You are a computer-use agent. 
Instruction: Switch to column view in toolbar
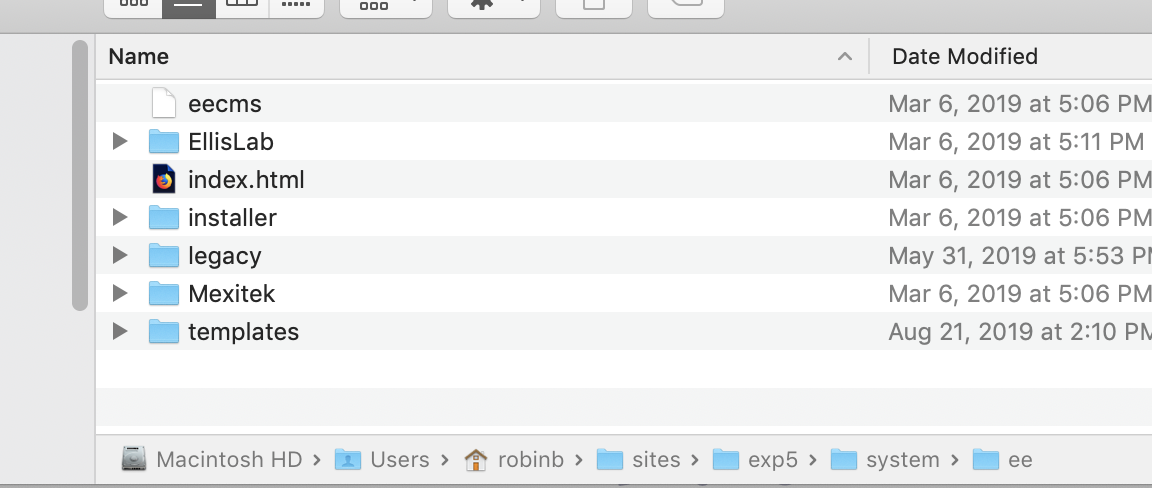coord(242,6)
